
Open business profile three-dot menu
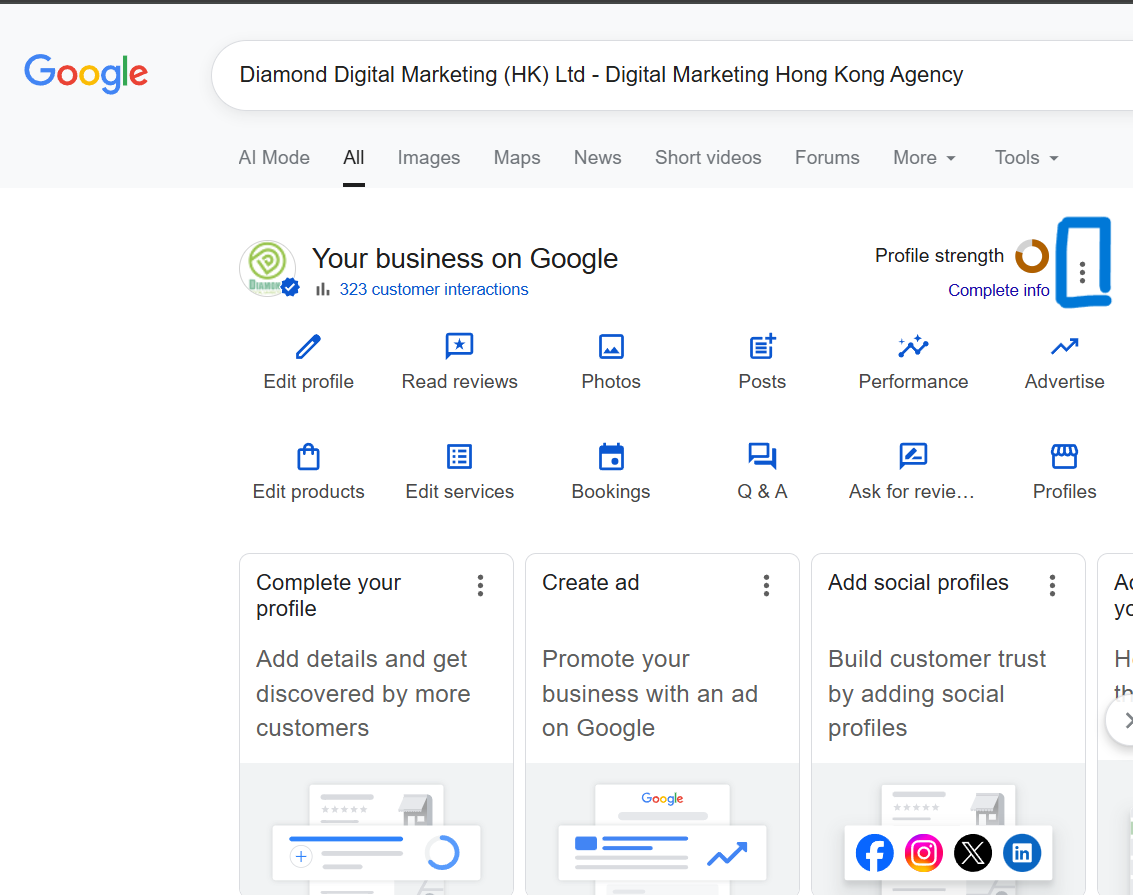1082,272
